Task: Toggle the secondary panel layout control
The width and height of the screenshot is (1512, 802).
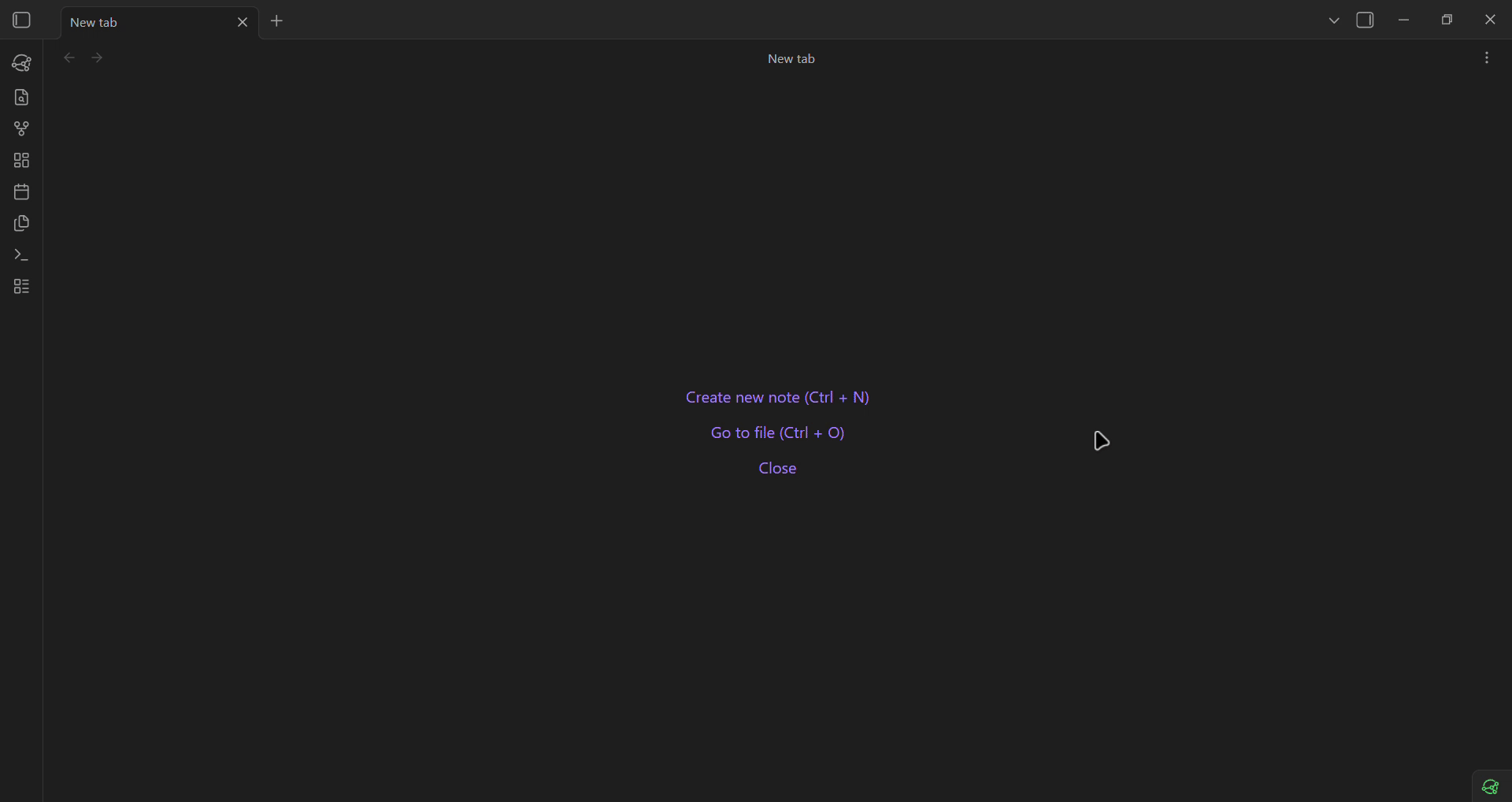Action: point(1366,20)
